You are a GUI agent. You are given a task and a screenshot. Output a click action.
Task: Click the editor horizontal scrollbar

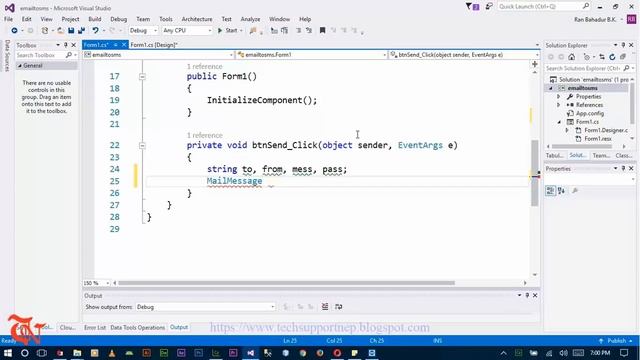click(x=287, y=283)
